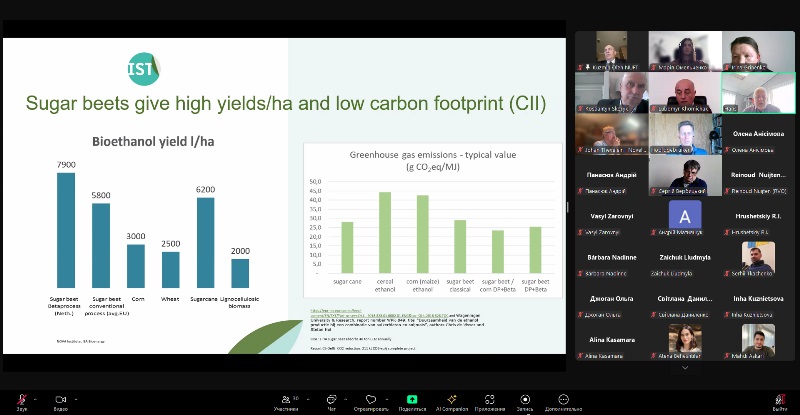Click the 'Bioethanol yield l/ha' chart heading
The width and height of the screenshot is (800, 415).
153,141
